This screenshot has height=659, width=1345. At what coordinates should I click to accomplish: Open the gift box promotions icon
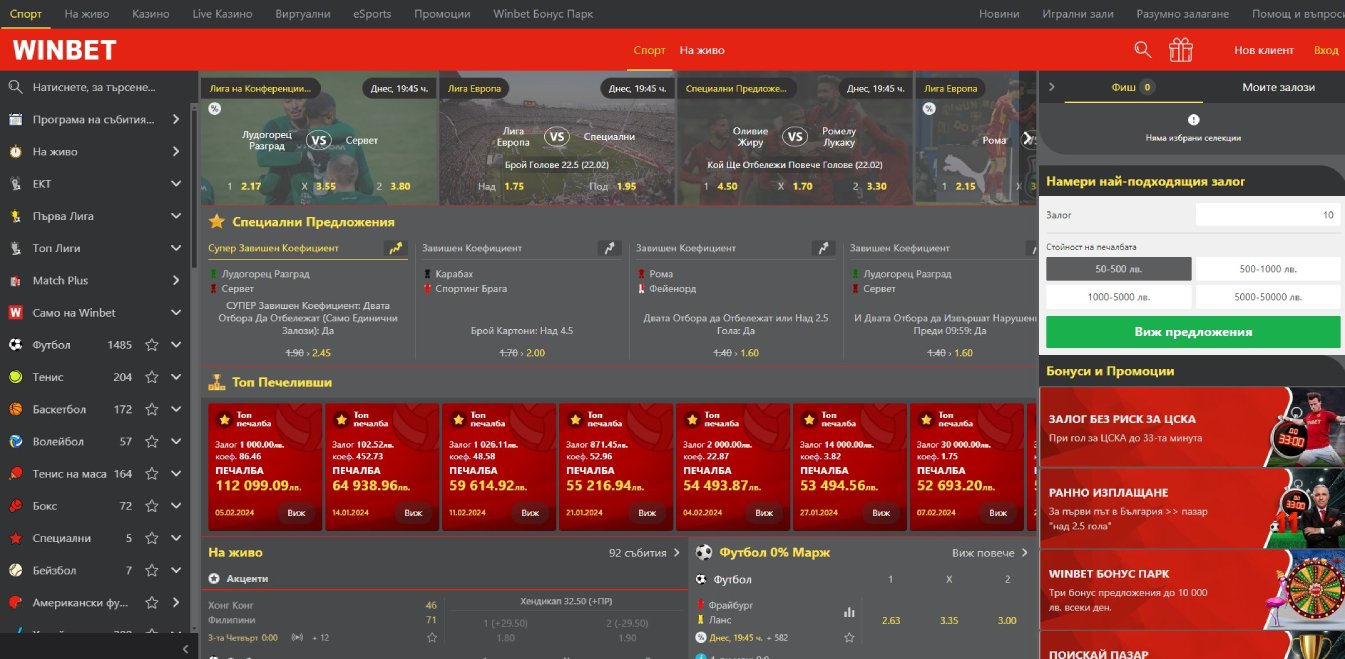click(x=1181, y=50)
